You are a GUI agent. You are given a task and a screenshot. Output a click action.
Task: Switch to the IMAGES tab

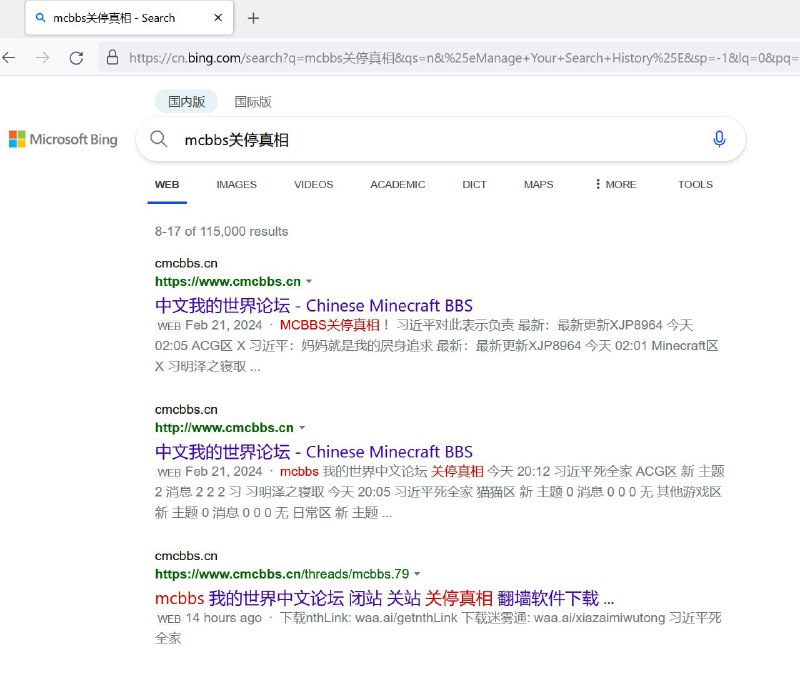click(x=235, y=184)
